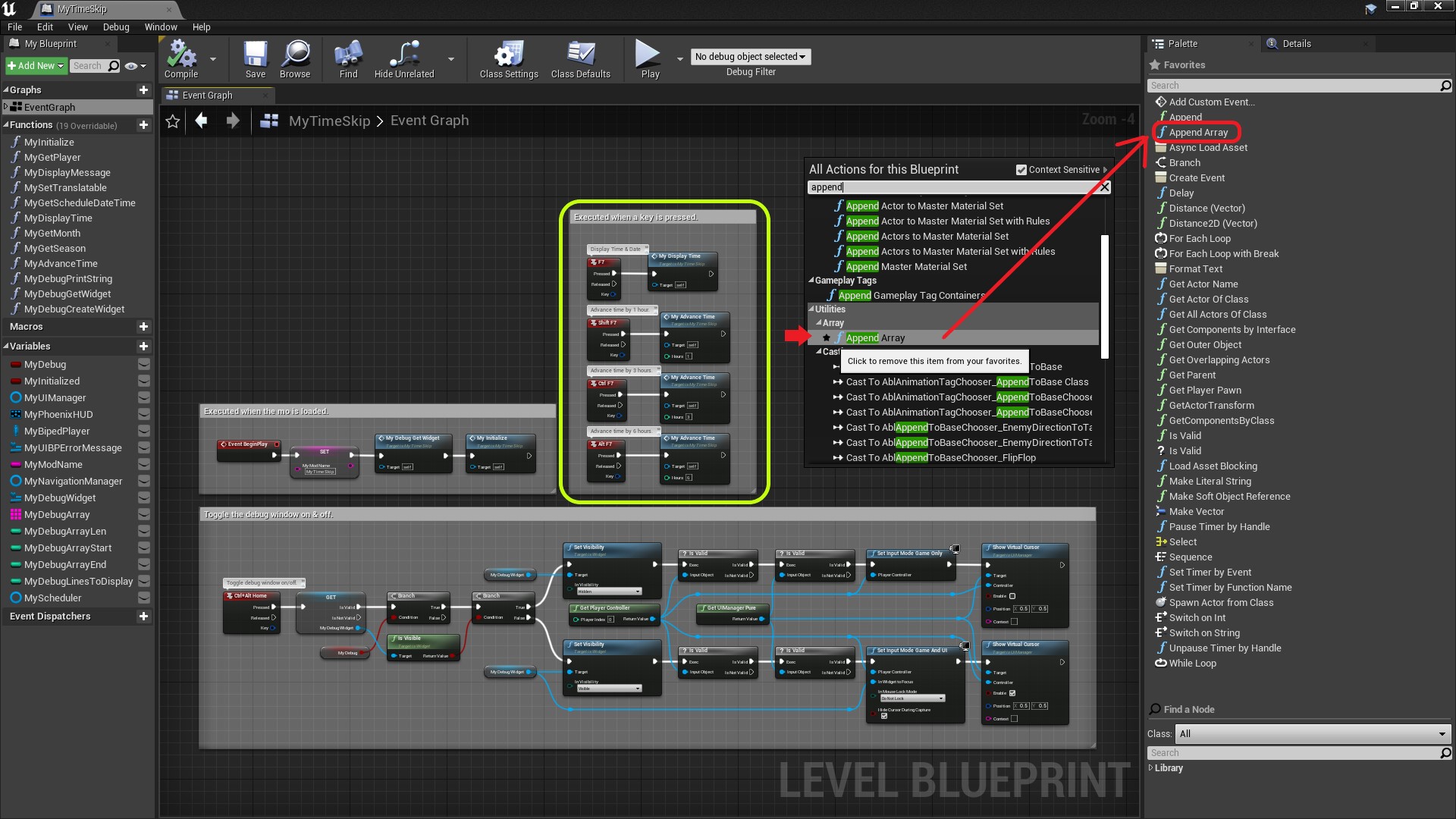Open Add New dropdown
This screenshot has height=819, width=1456.
36,66
